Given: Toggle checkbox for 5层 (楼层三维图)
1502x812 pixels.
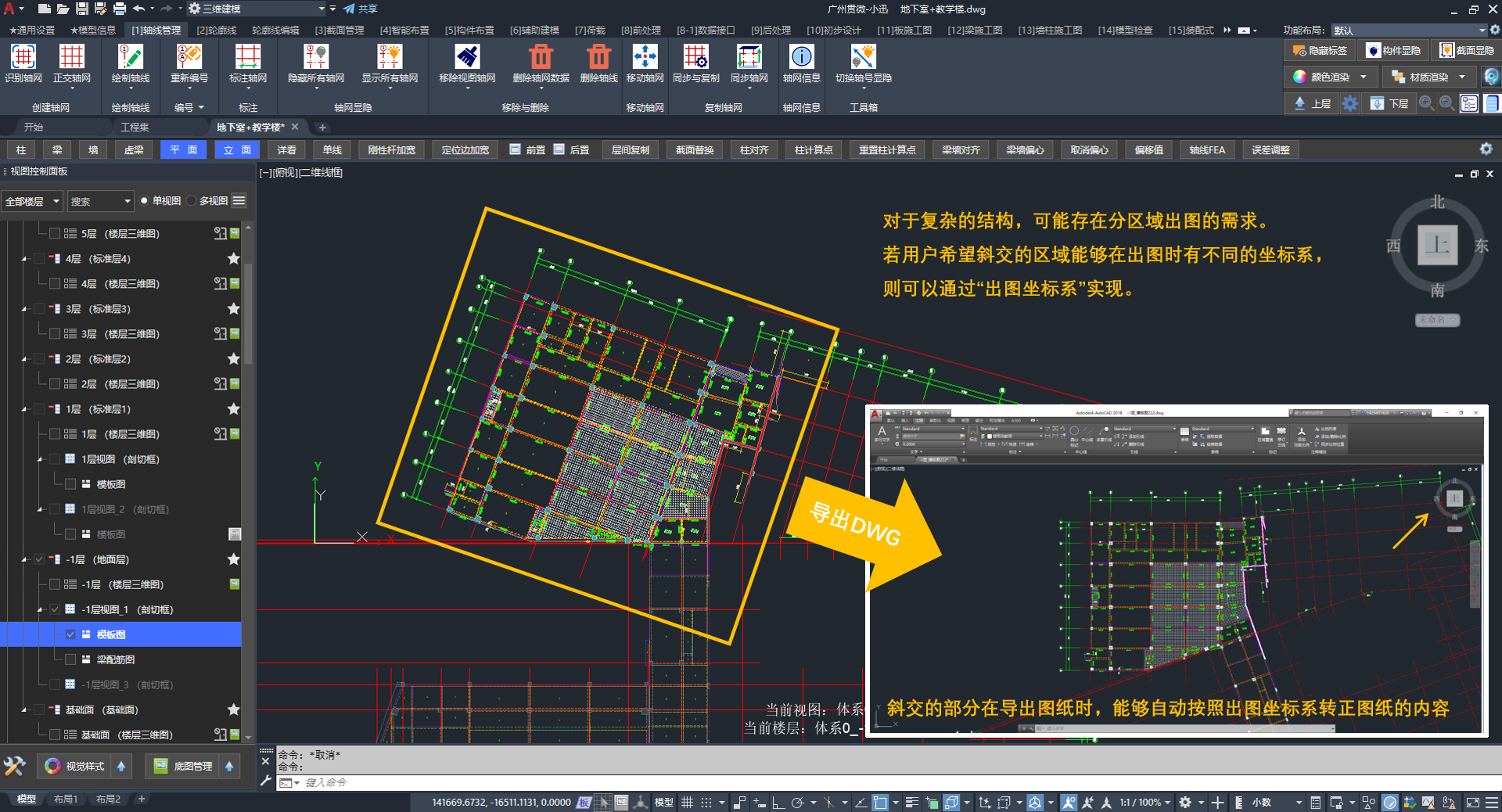Looking at the screenshot, I should [x=55, y=233].
